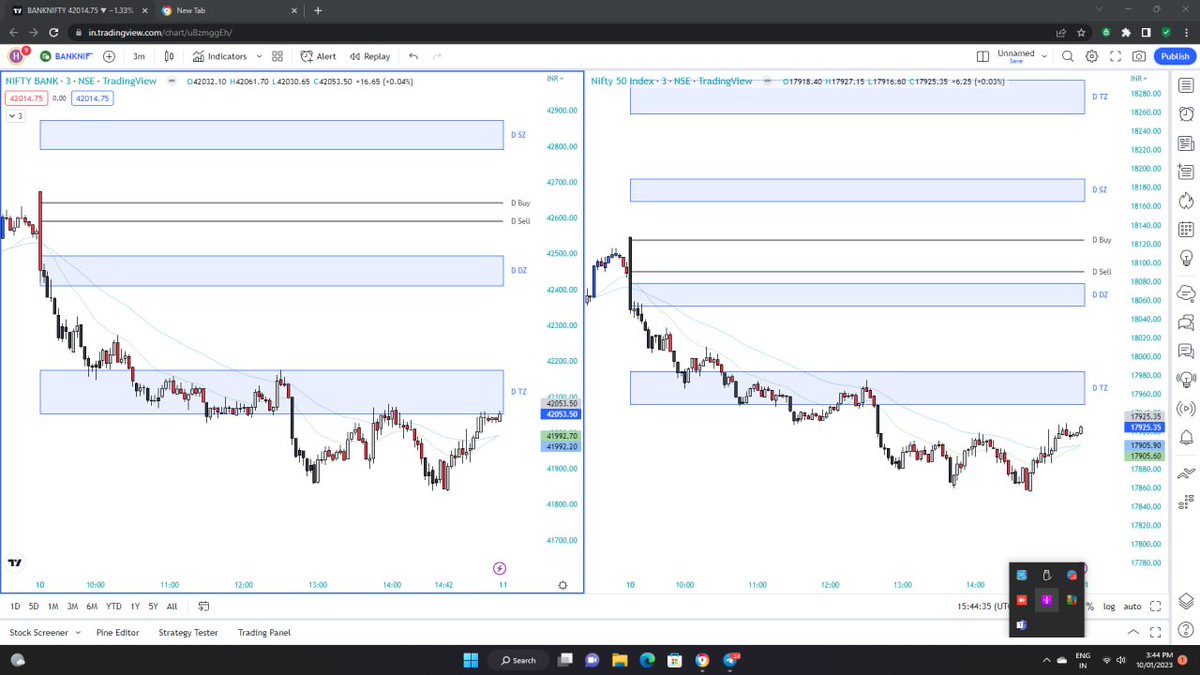Toggle the log scale option
The image size is (1200, 675).
(1109, 606)
